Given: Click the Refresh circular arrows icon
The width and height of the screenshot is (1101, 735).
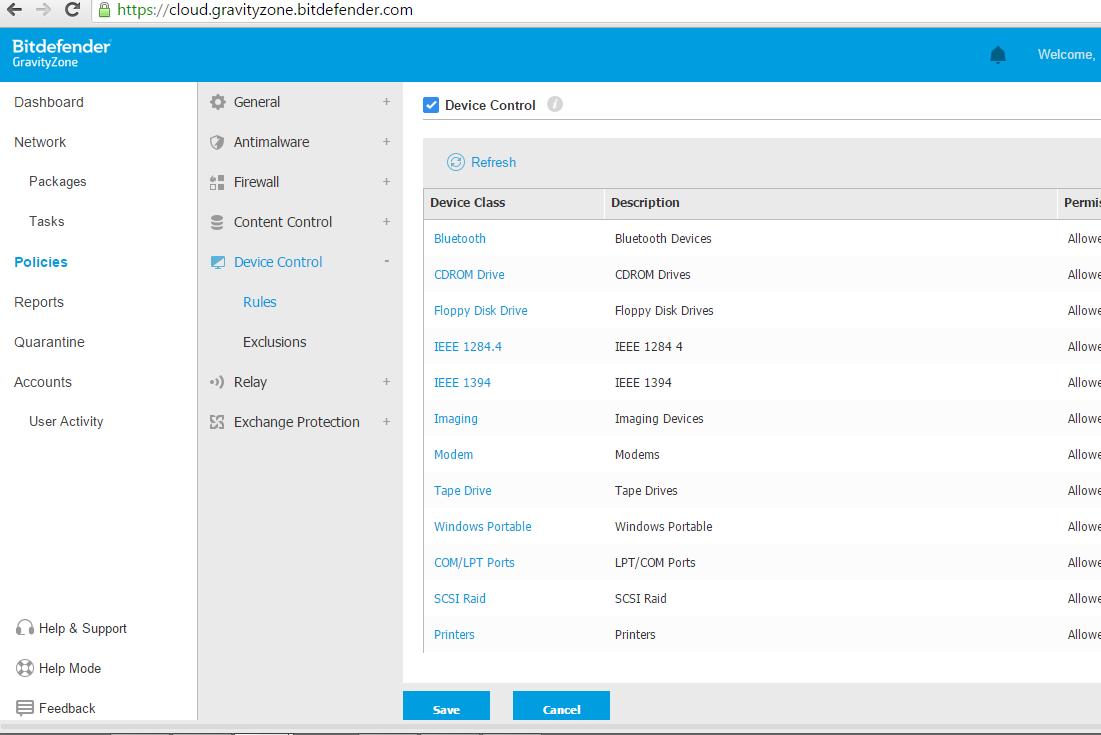Looking at the screenshot, I should (456, 162).
